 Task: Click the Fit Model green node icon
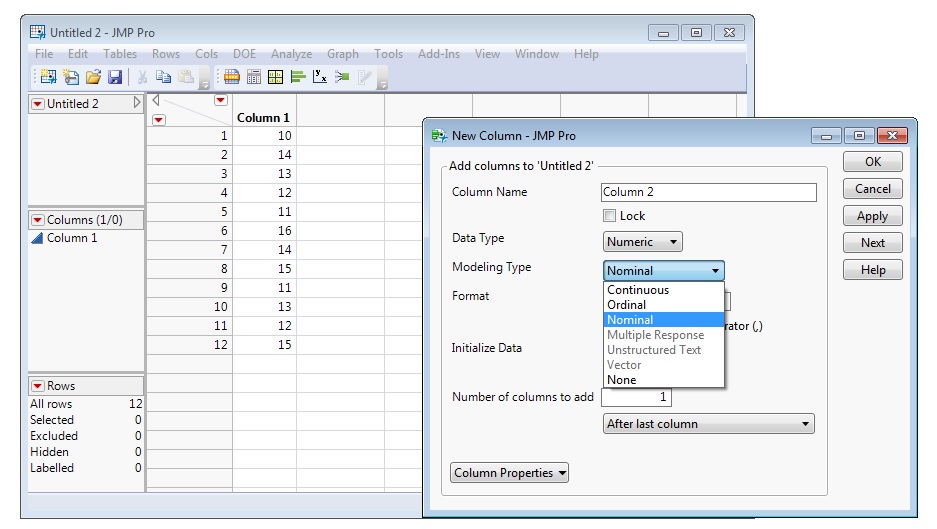click(342, 77)
